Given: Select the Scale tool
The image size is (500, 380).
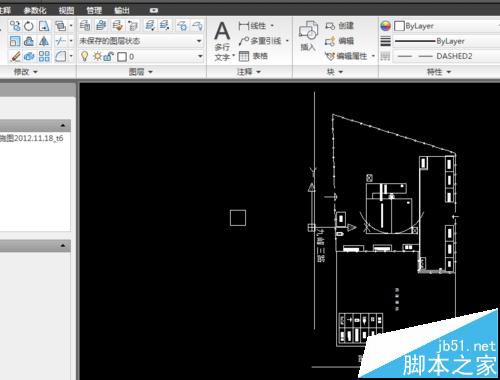Looking at the screenshot, I should click(15, 41).
